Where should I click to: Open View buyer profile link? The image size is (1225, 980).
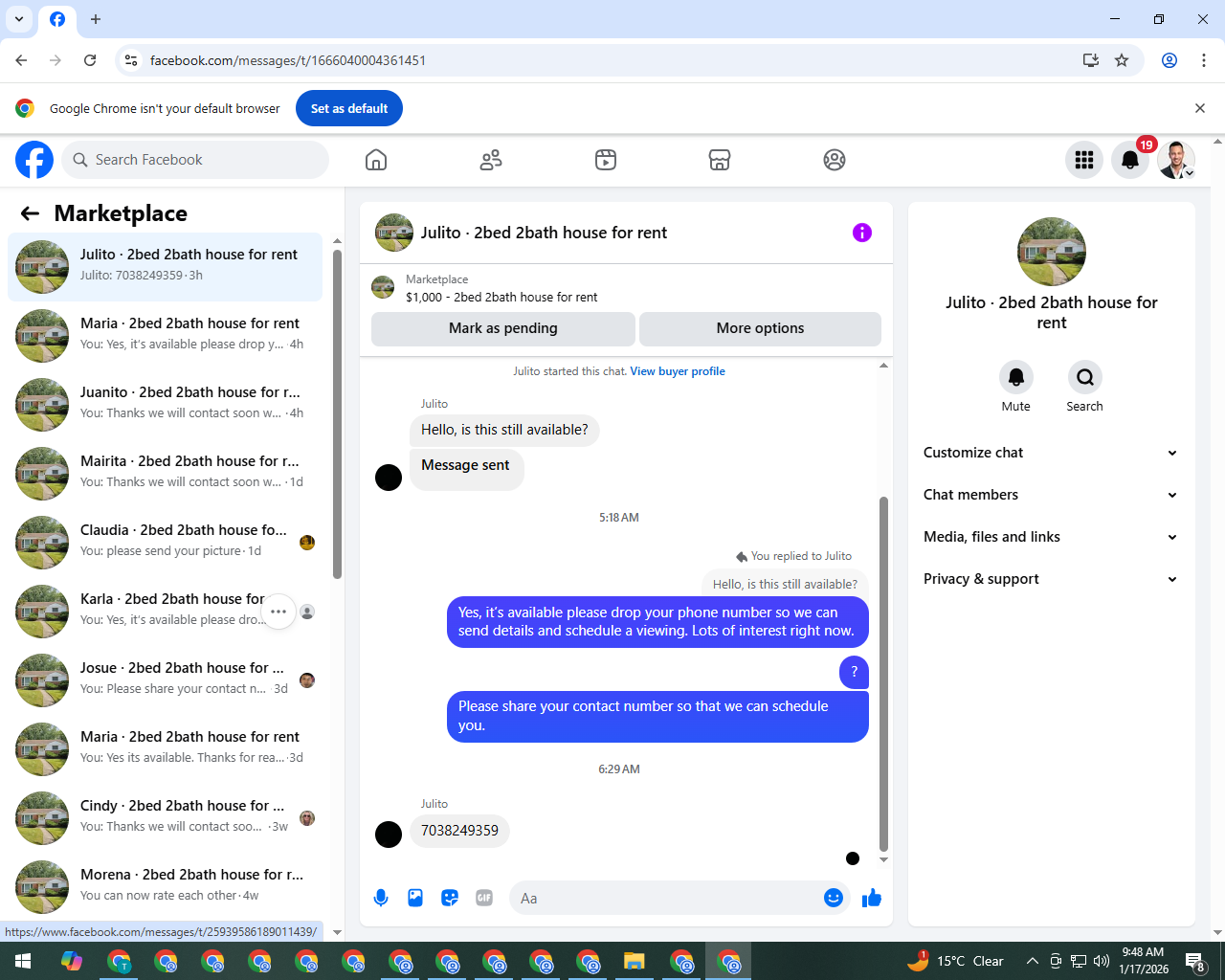pos(678,371)
